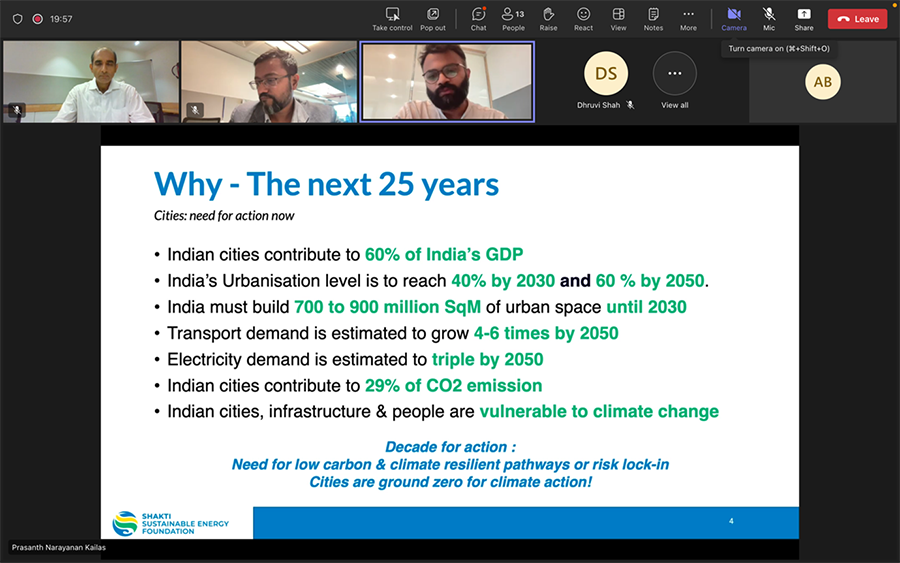The image size is (900, 563).
Task: Click the text 4-6 times by 2050
Action: click(x=546, y=333)
